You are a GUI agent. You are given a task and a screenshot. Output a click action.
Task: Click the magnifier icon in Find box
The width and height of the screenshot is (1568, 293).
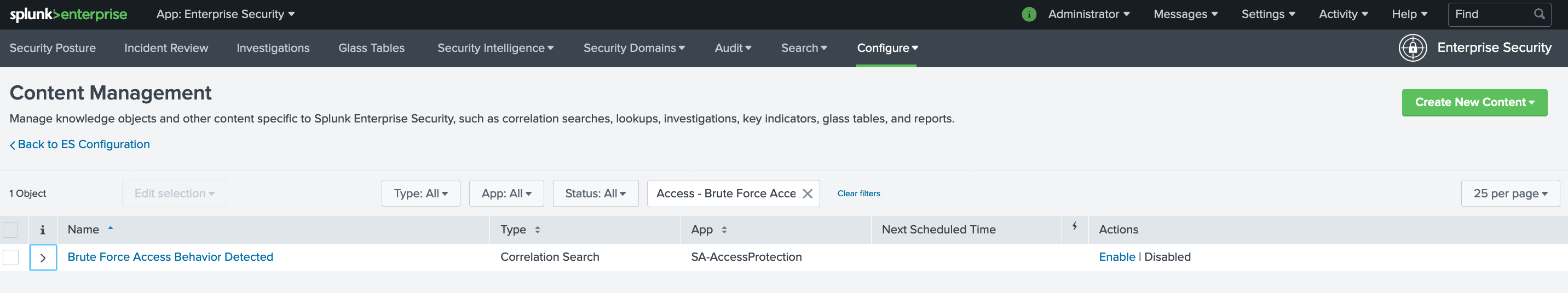[x=1539, y=14]
